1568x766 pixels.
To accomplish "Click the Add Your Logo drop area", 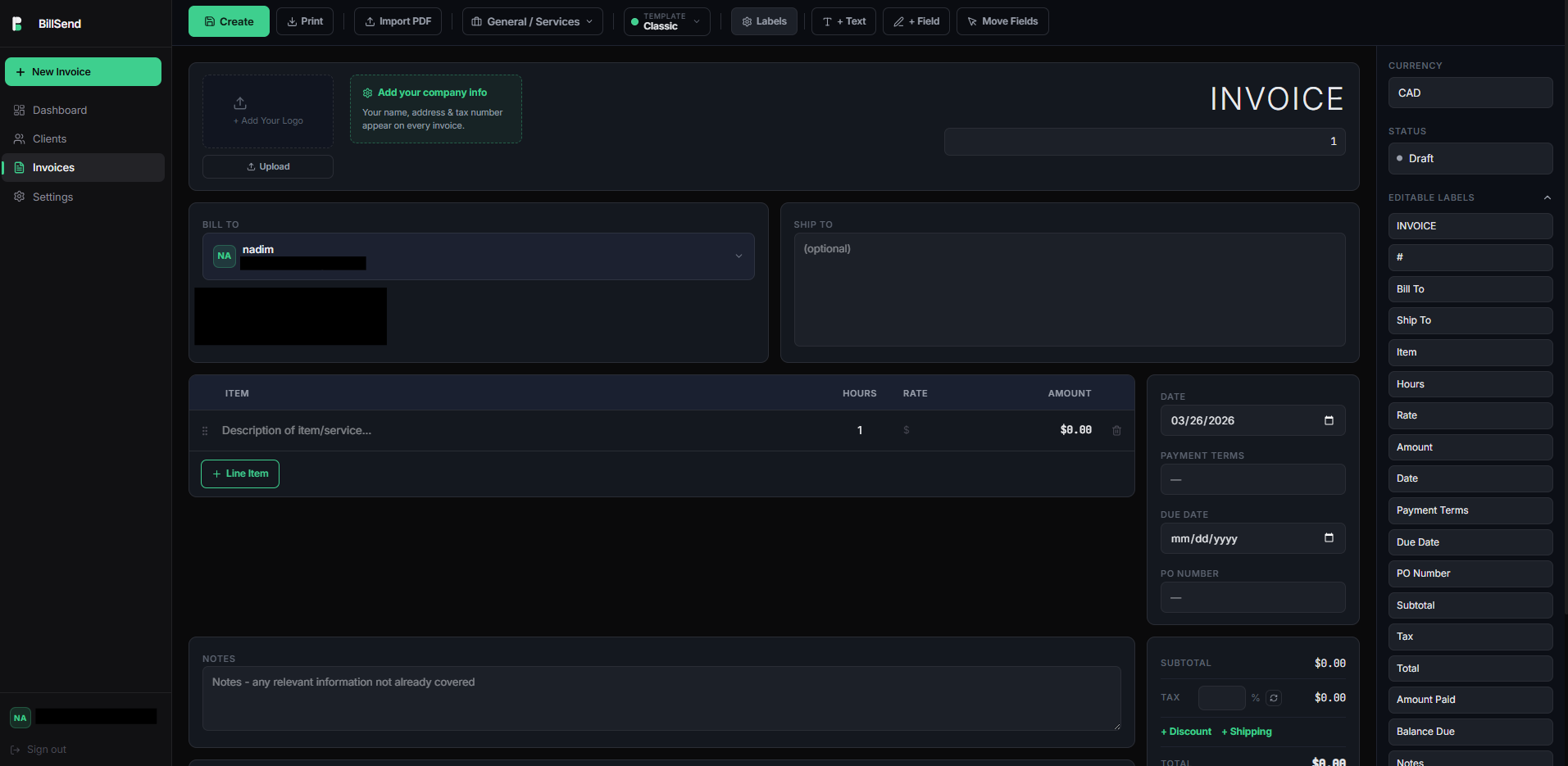I will click(x=268, y=111).
